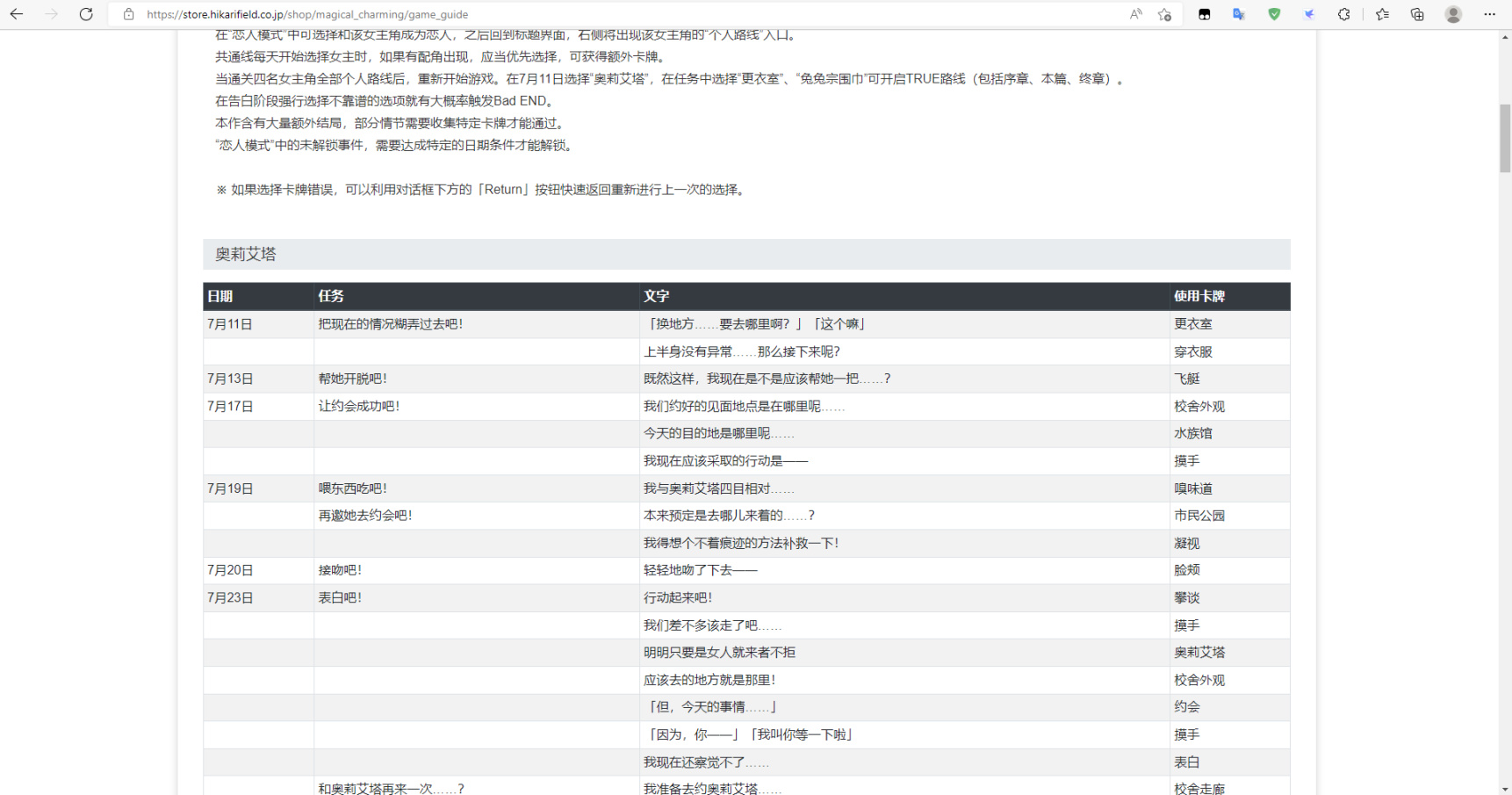Open the Collections panel
This screenshot has width=1512, height=795.
pyautogui.click(x=1417, y=14)
